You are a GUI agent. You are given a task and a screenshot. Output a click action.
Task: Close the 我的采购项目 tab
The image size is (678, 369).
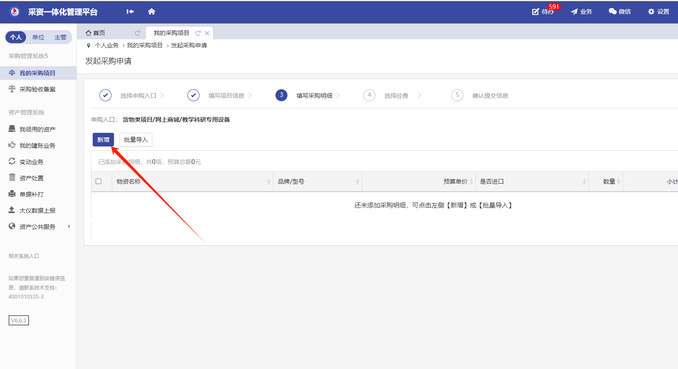[207, 33]
